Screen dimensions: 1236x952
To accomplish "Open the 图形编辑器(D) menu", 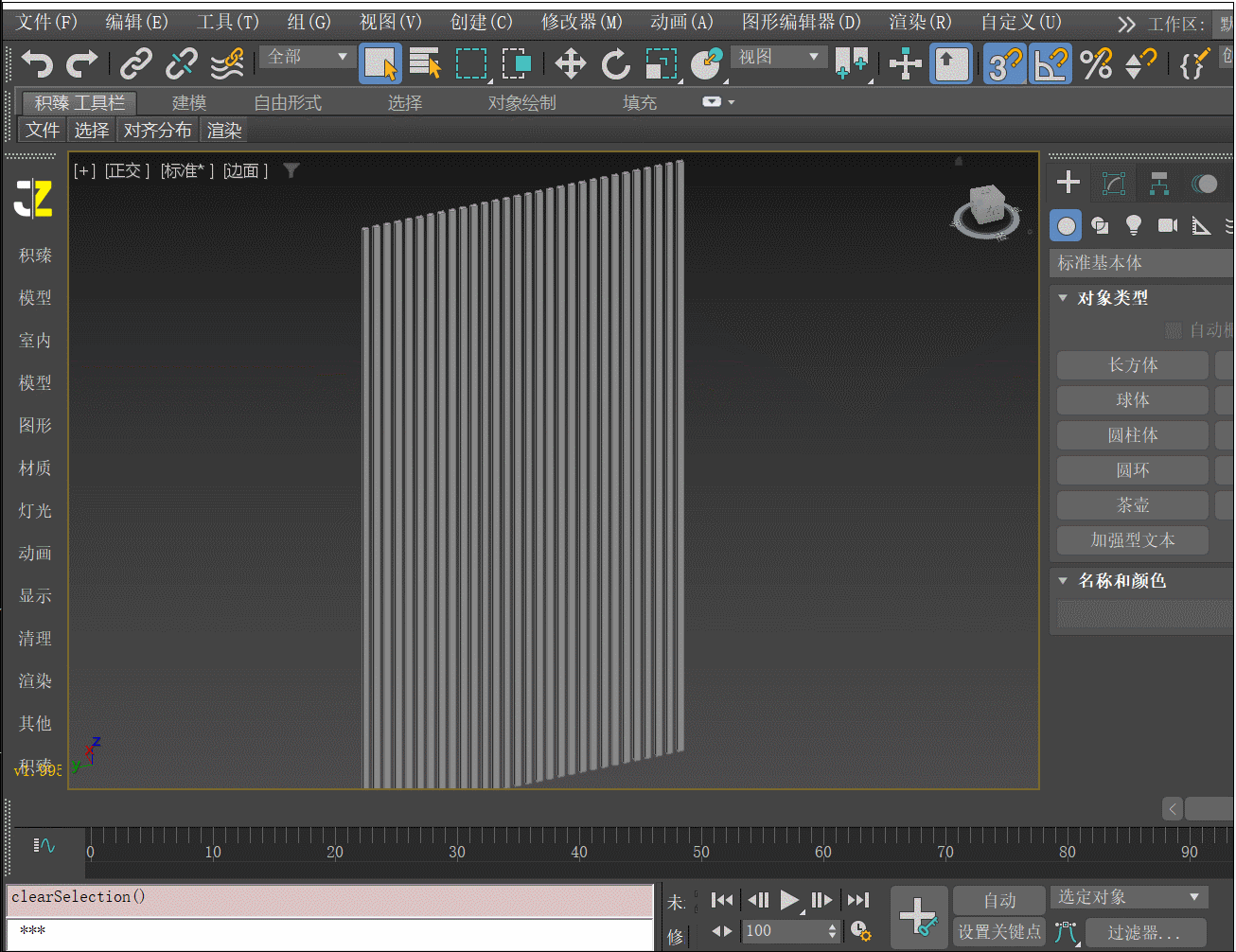I will tap(801, 22).
